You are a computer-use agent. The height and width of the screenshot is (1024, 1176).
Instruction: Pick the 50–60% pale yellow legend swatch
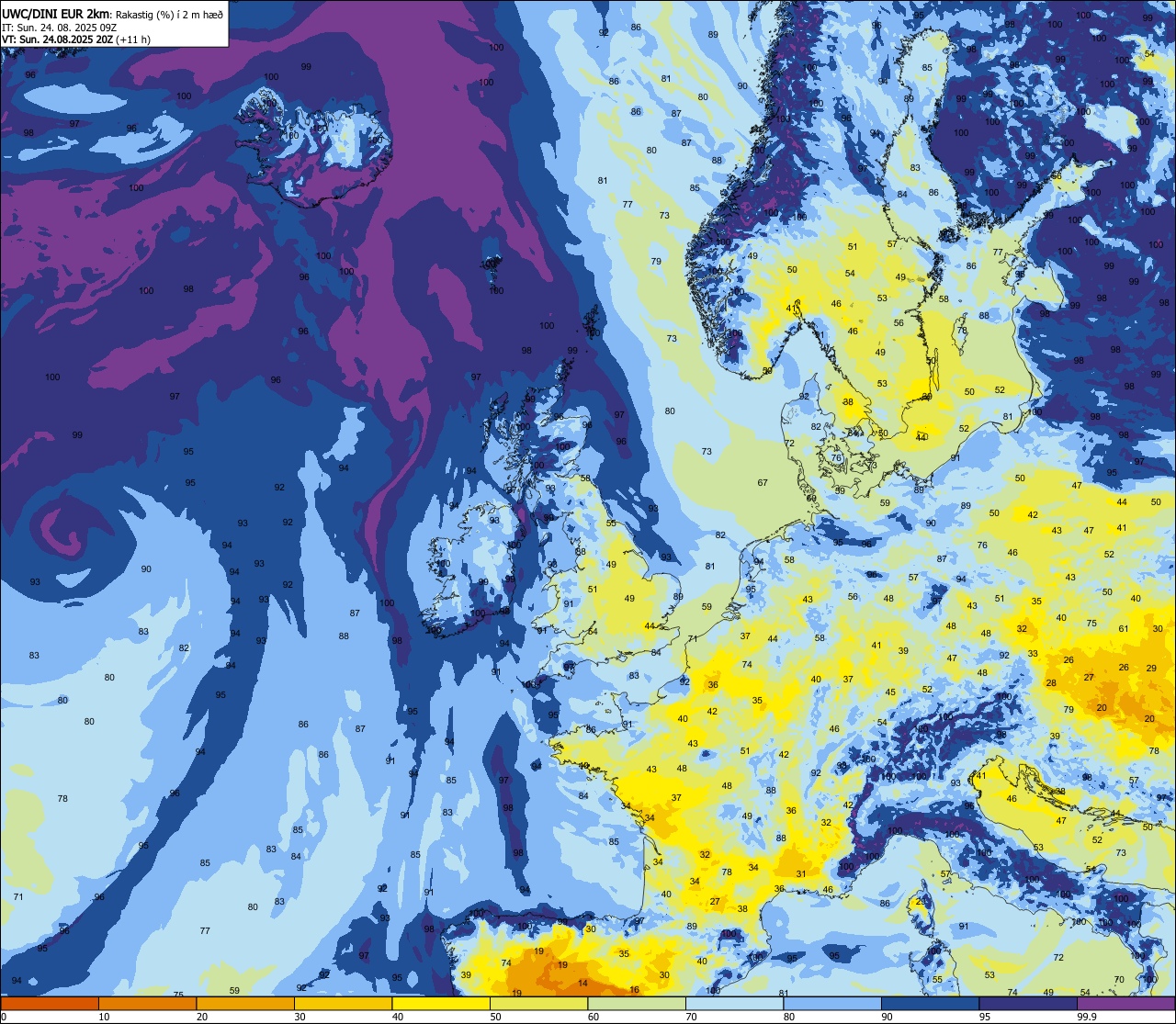tap(538, 1003)
